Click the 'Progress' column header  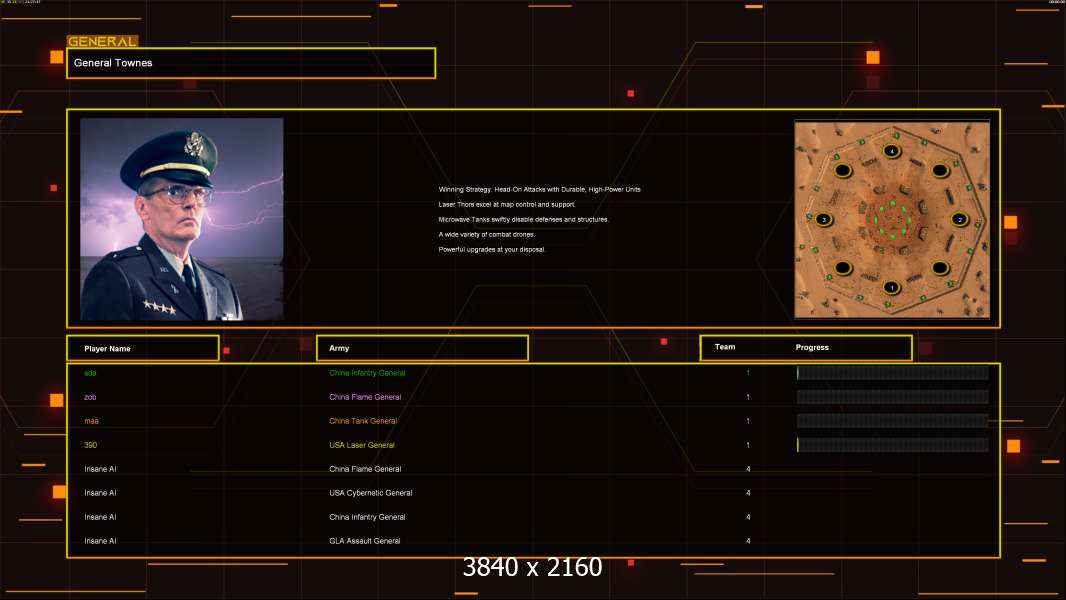(812, 347)
